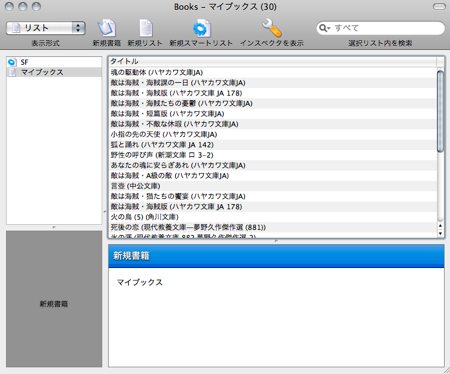Select row 火の鳥 (5) (角川文庫)
The height and width of the screenshot is (374, 450).
[x=272, y=217]
